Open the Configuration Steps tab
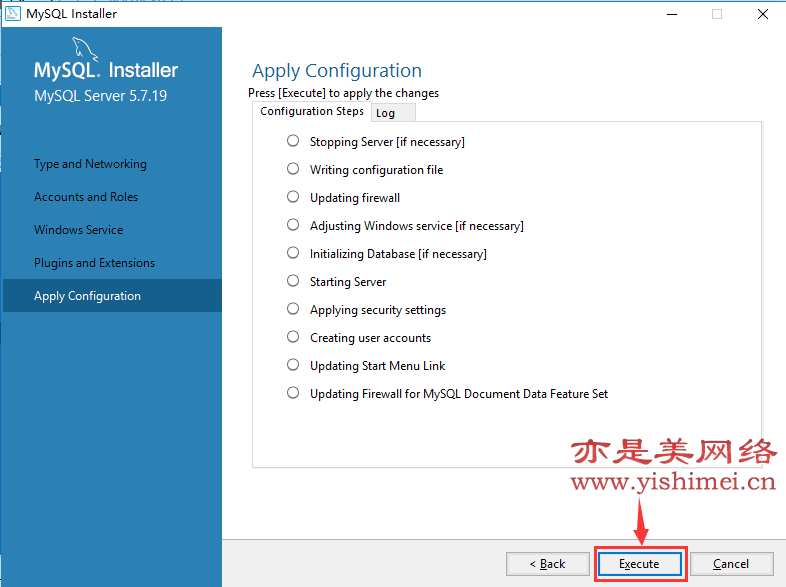786x587 pixels. (x=312, y=112)
